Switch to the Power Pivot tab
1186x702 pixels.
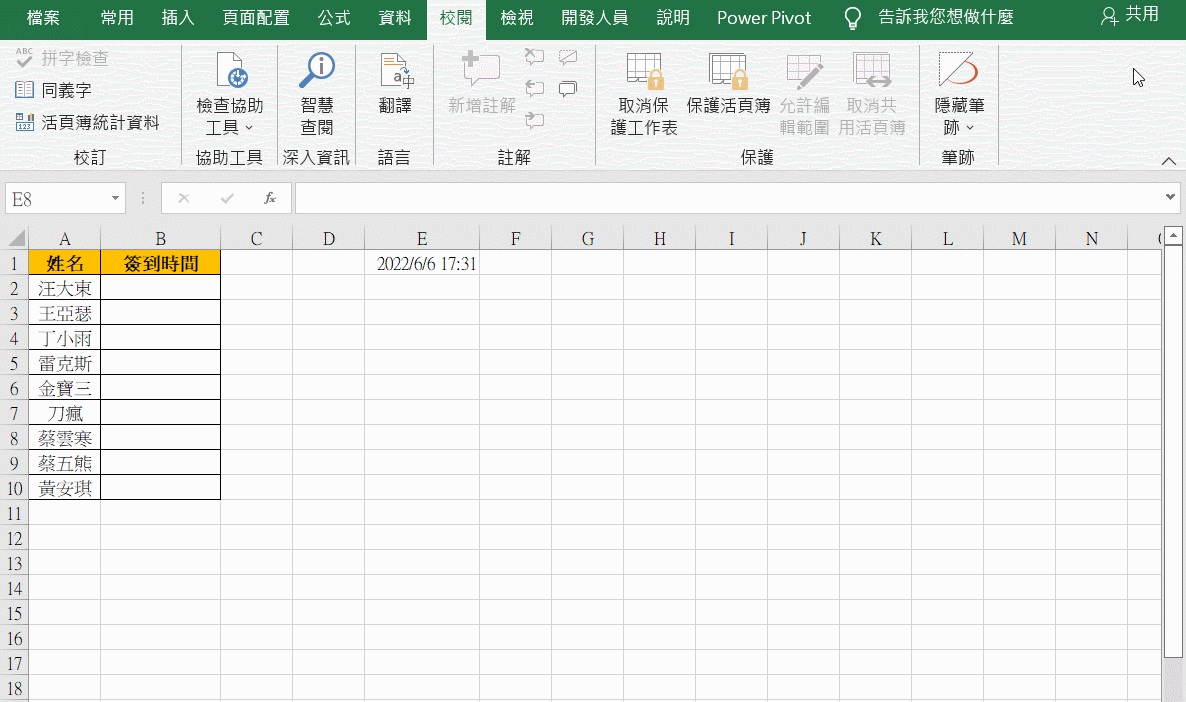764,18
